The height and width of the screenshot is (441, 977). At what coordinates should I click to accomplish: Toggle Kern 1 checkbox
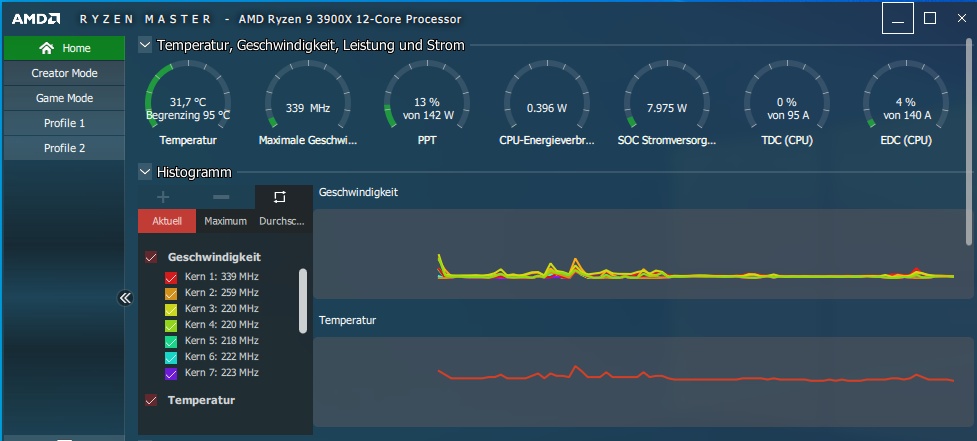171,277
